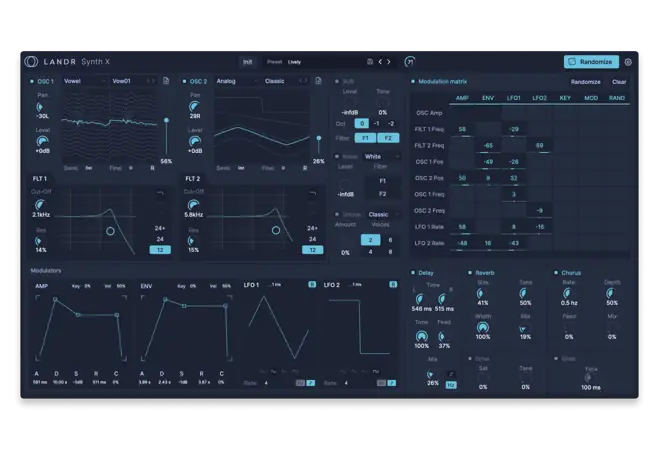Image resolution: width=659 pixels, height=450 pixels.
Task: Enable the Reverb effect toggle
Action: point(470,271)
